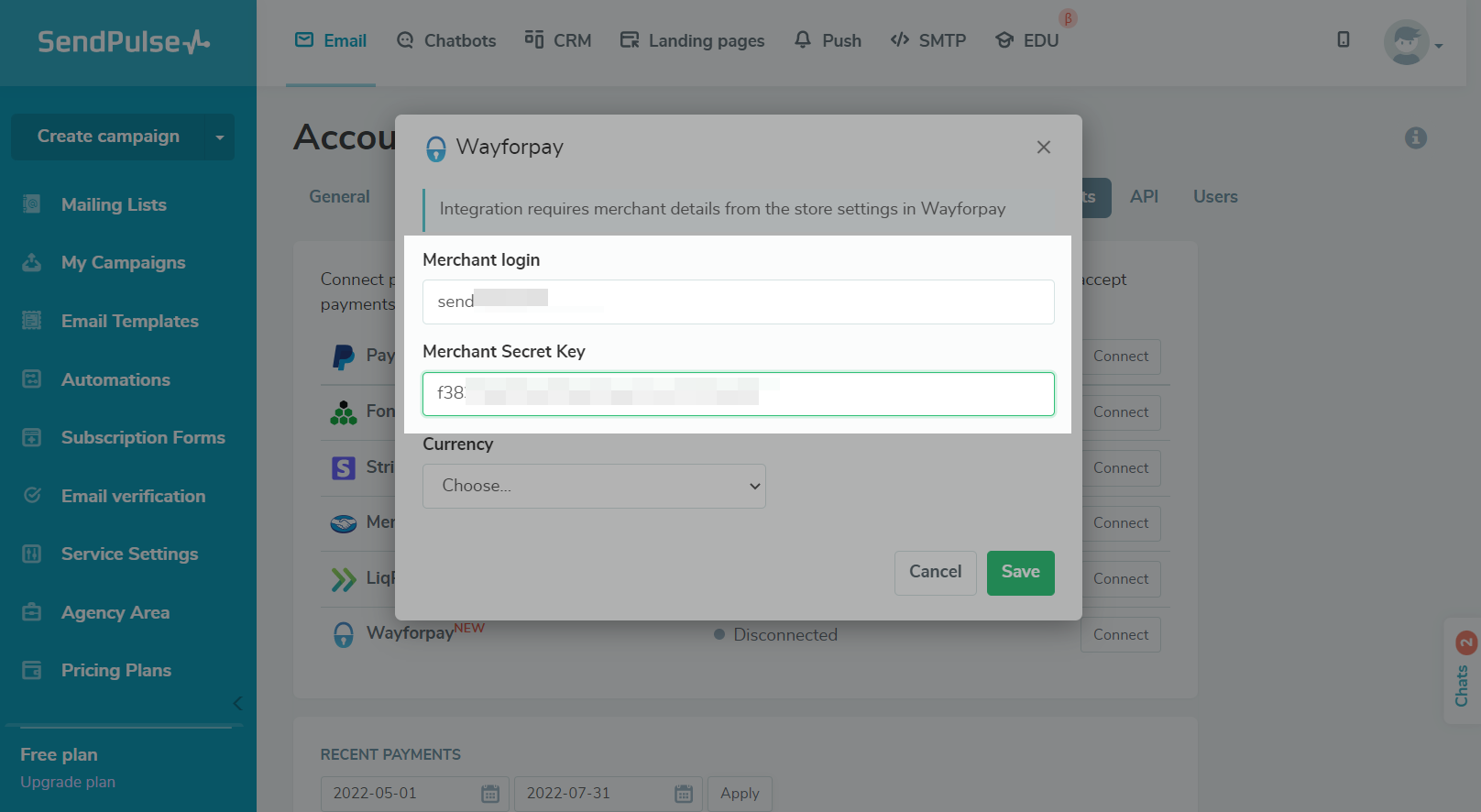Open the Users tab in account settings

pyautogui.click(x=1215, y=196)
